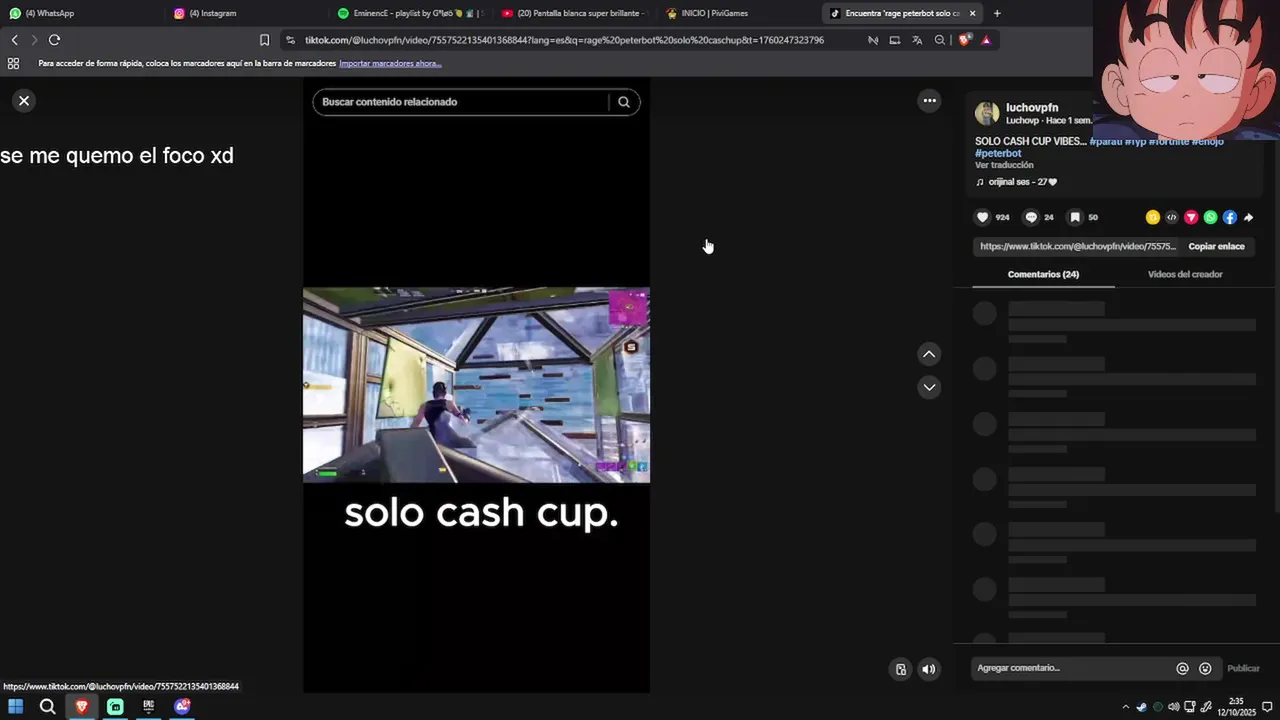The height and width of the screenshot is (720, 1280).
Task: Open Windows taskbar search
Action: click(x=47, y=706)
